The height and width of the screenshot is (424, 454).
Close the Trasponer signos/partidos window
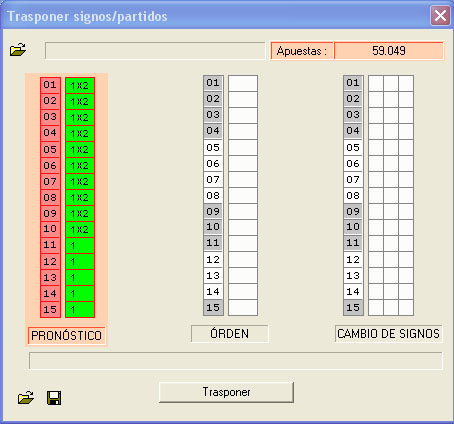coord(440,16)
